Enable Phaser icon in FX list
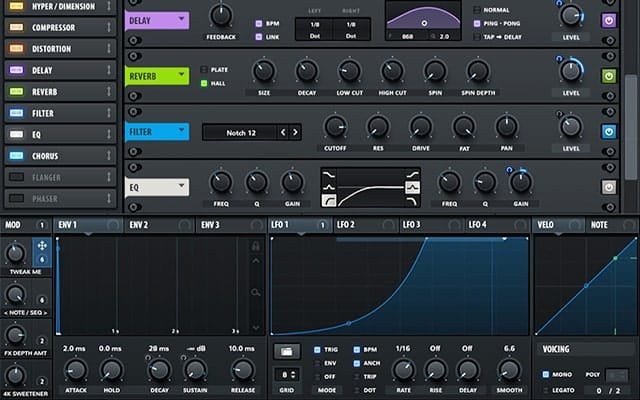 pyautogui.click(x=16, y=198)
